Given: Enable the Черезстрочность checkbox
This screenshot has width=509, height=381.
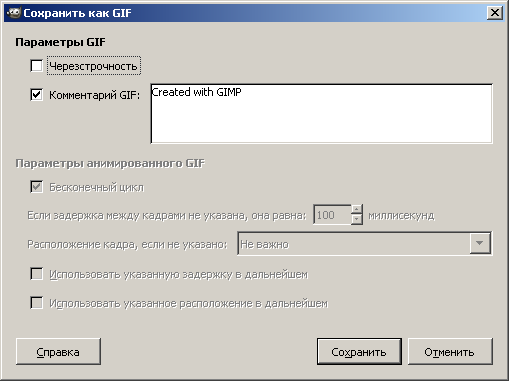Looking at the screenshot, I should pyautogui.click(x=36, y=66).
